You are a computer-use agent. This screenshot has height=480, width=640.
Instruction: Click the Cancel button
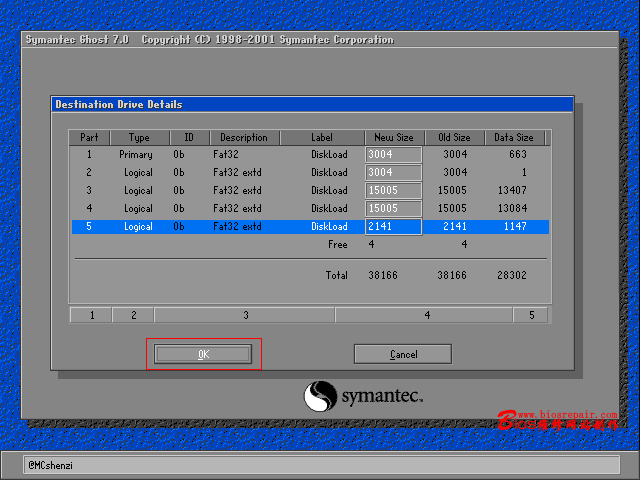click(x=403, y=354)
